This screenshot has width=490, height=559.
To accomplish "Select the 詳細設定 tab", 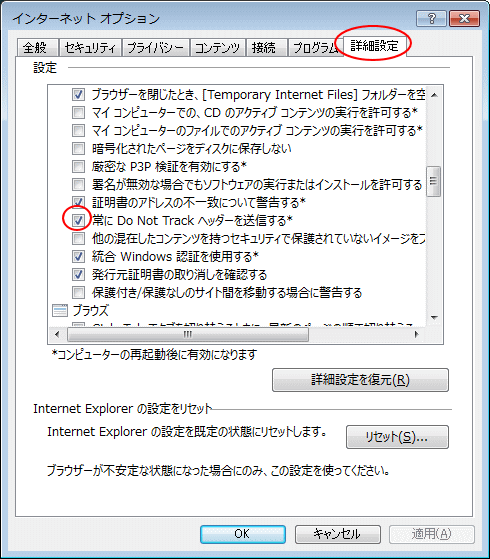I will point(374,46).
